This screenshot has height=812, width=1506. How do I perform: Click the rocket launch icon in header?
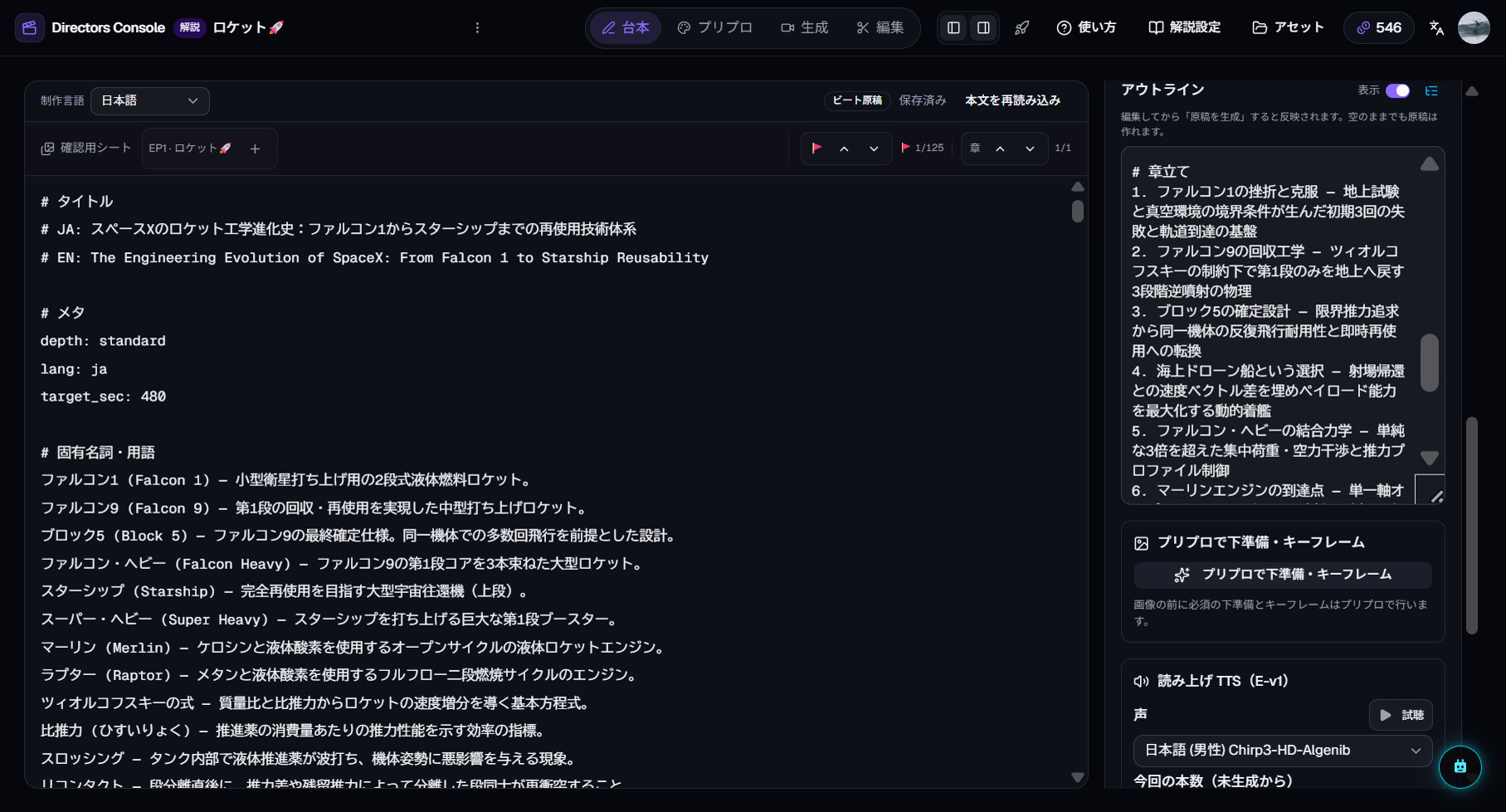1022,28
